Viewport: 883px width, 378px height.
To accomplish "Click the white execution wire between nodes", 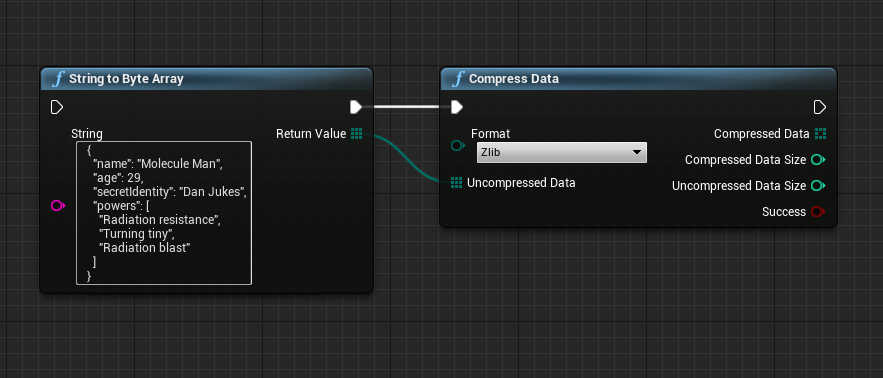I will tap(406, 107).
